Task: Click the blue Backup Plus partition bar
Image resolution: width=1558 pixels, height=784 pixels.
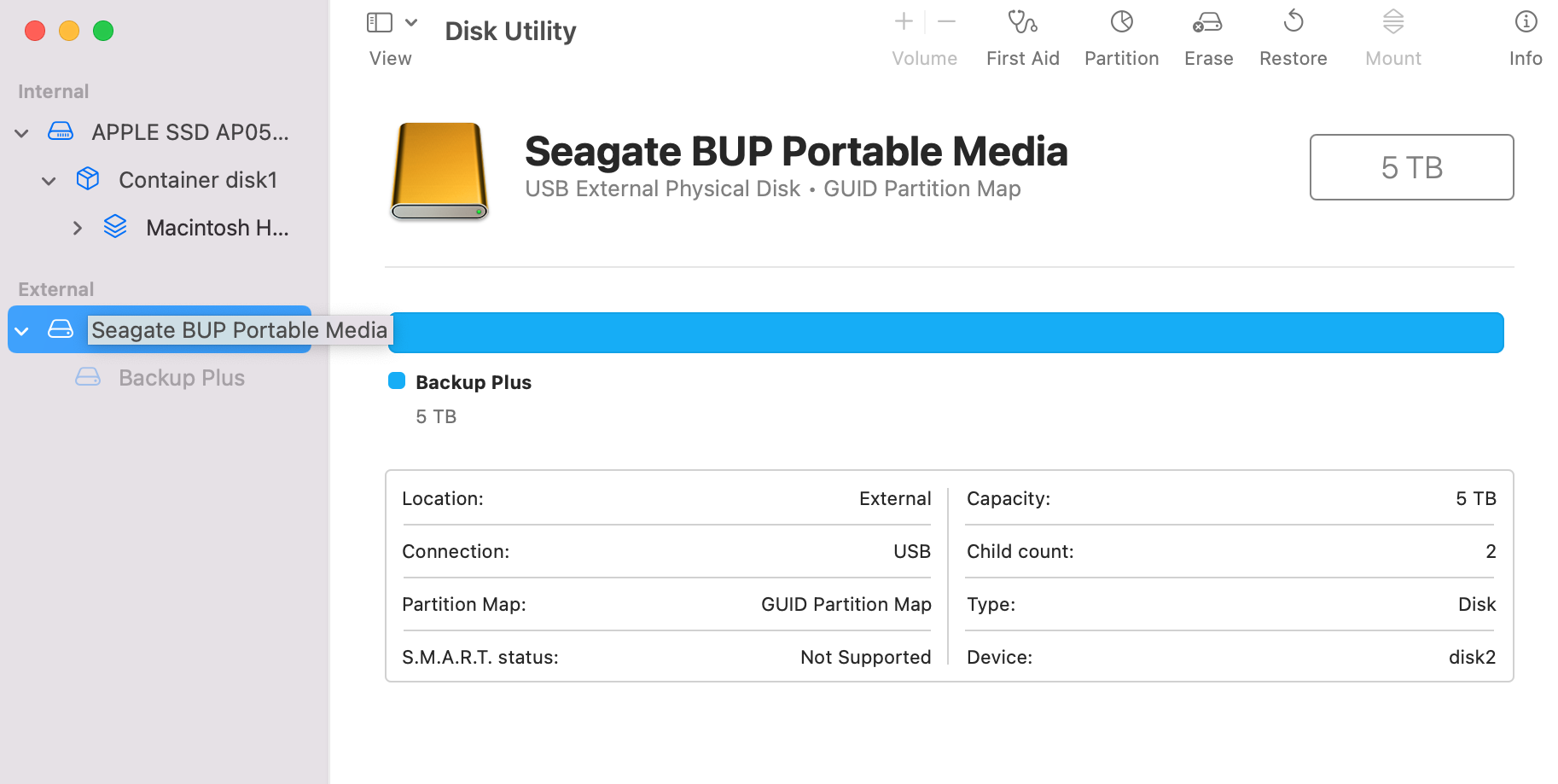Action: pyautogui.click(x=945, y=333)
